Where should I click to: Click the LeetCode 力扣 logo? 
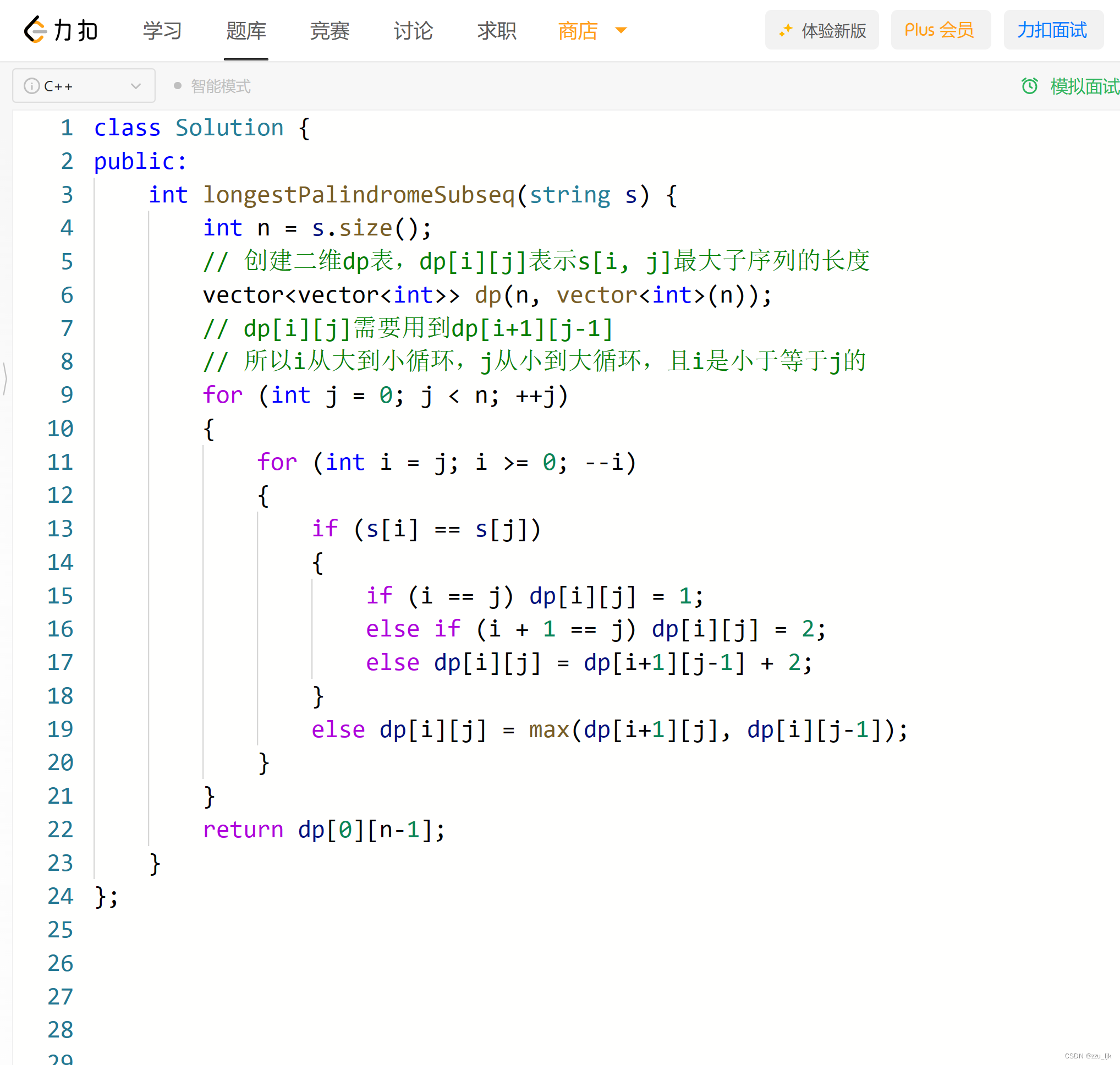[x=61, y=30]
